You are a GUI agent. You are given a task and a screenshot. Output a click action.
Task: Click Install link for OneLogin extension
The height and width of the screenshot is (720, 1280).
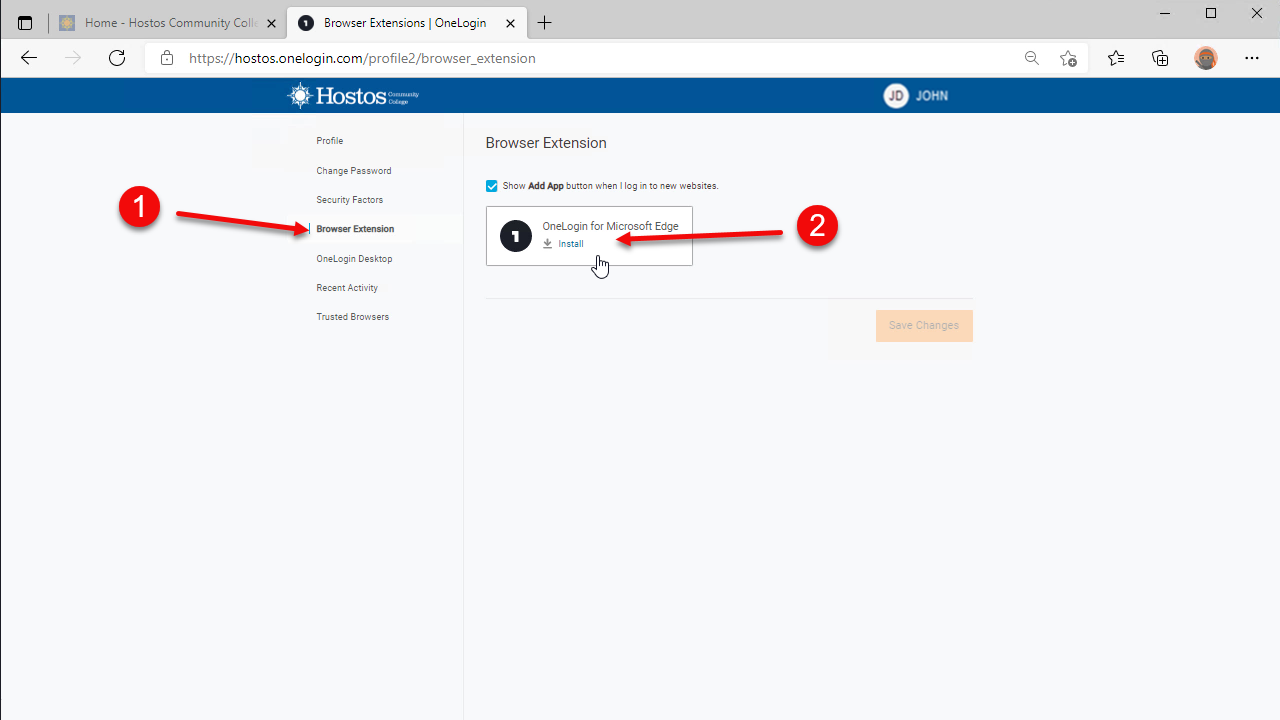tap(570, 244)
